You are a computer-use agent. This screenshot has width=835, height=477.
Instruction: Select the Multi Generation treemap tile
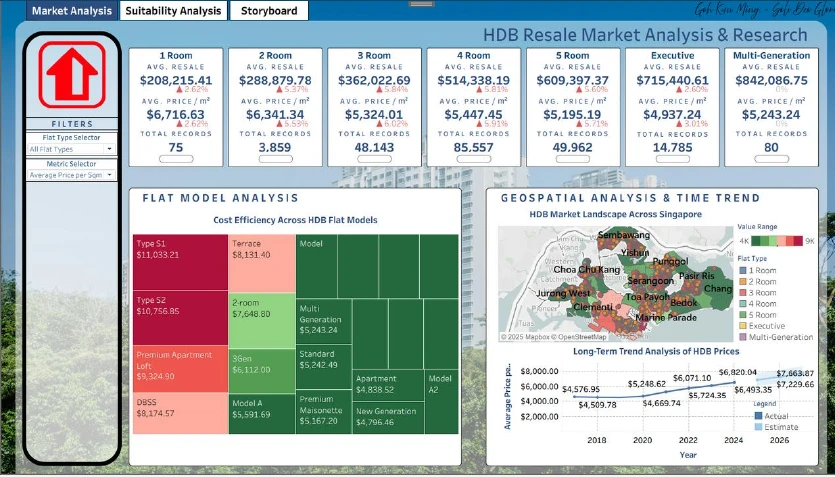click(x=324, y=322)
